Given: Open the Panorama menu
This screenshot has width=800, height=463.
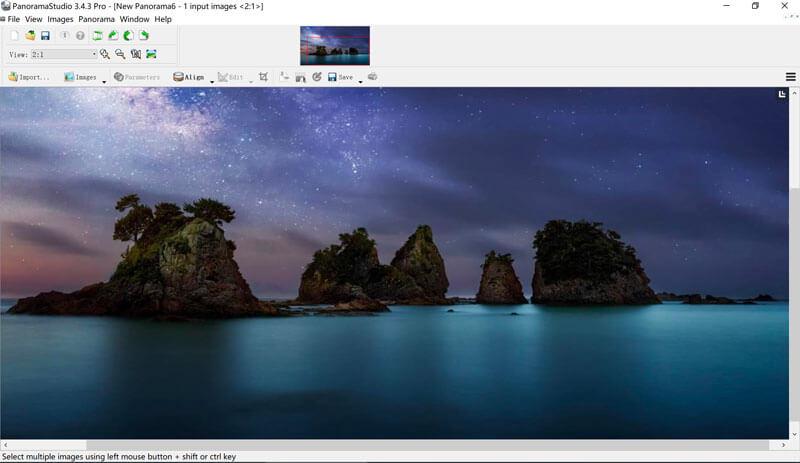Looking at the screenshot, I should (96, 19).
